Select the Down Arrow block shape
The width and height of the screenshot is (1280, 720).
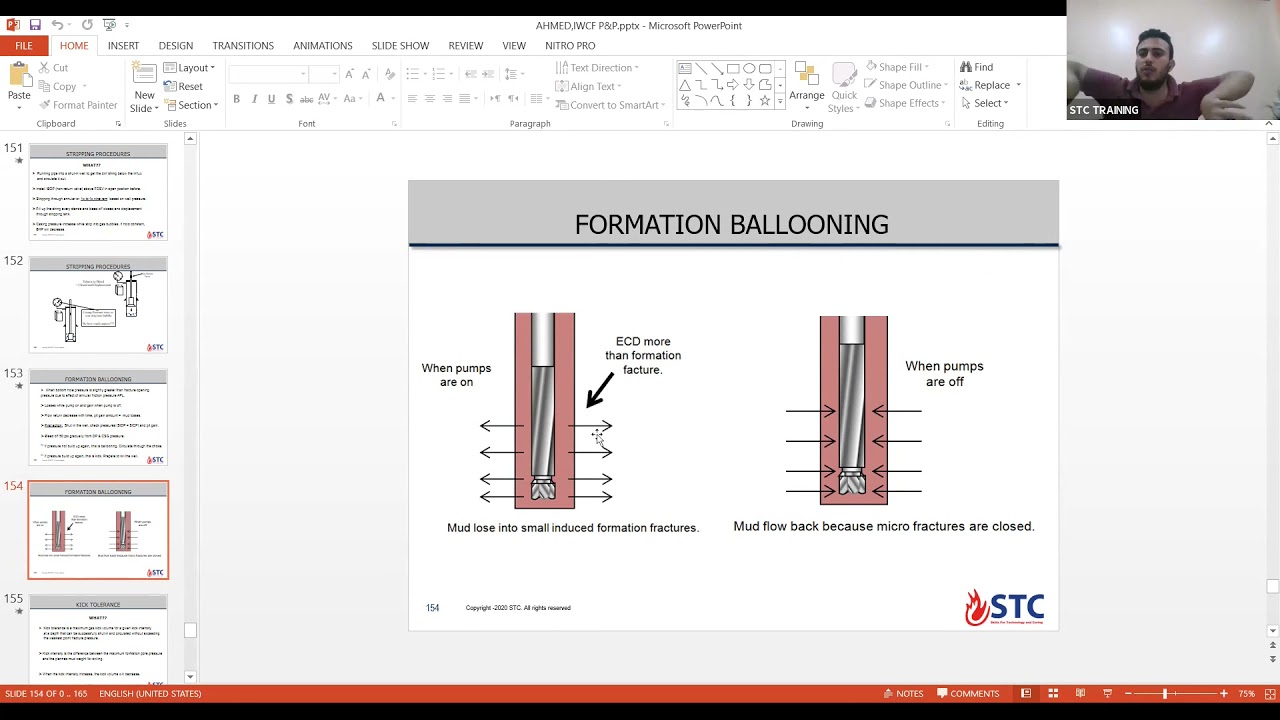click(749, 85)
